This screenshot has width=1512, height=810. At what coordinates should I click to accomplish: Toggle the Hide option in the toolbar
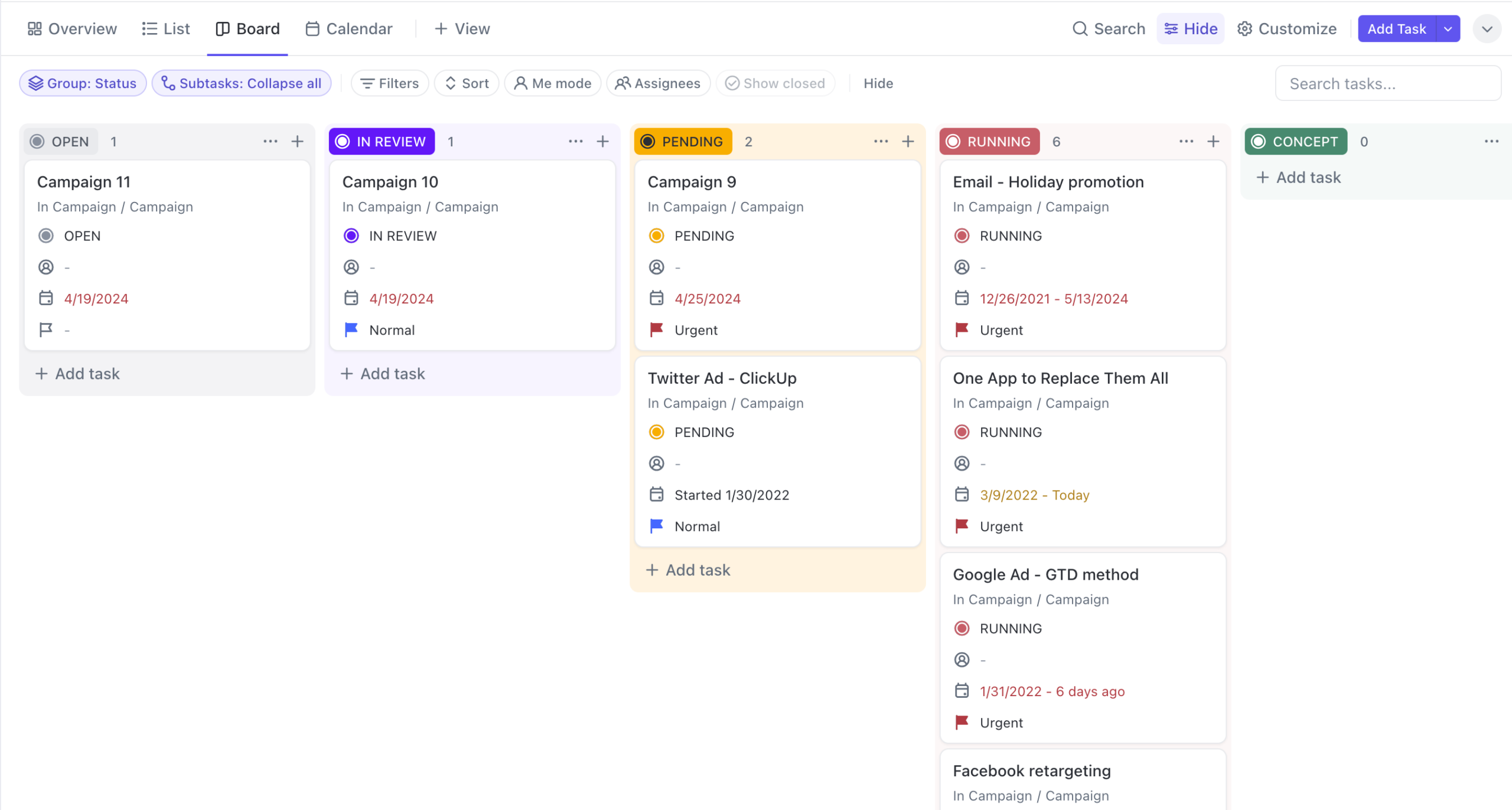[878, 83]
